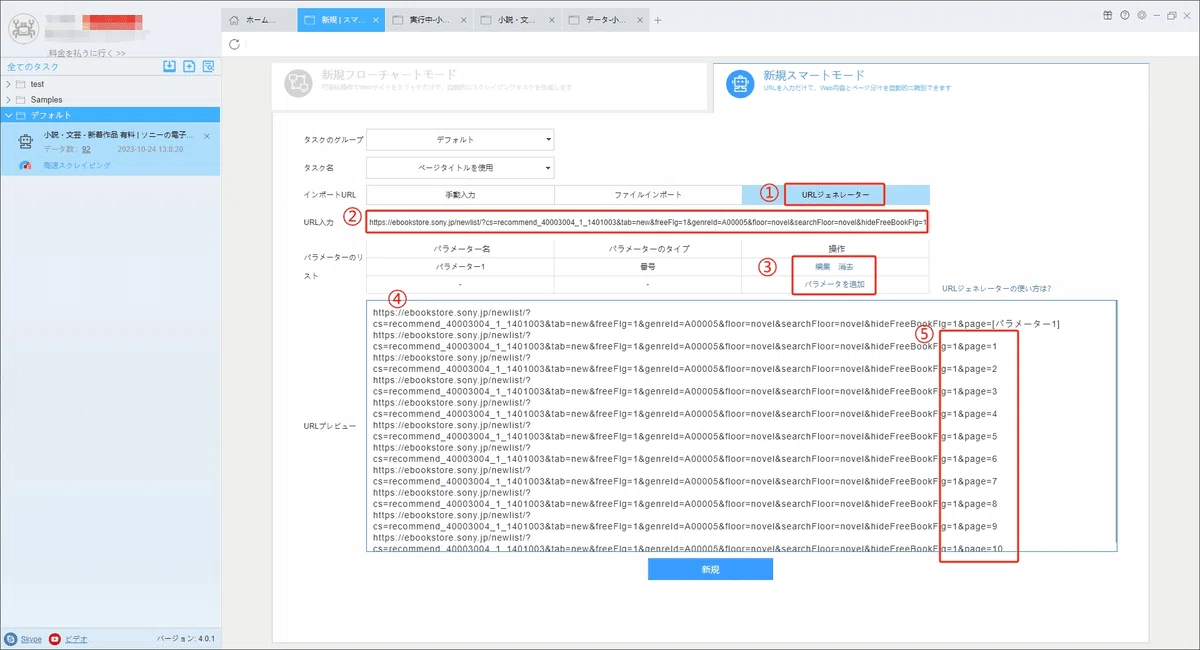Click the blue 新規 button
Screen dimensions: 1200x650
click(710, 569)
